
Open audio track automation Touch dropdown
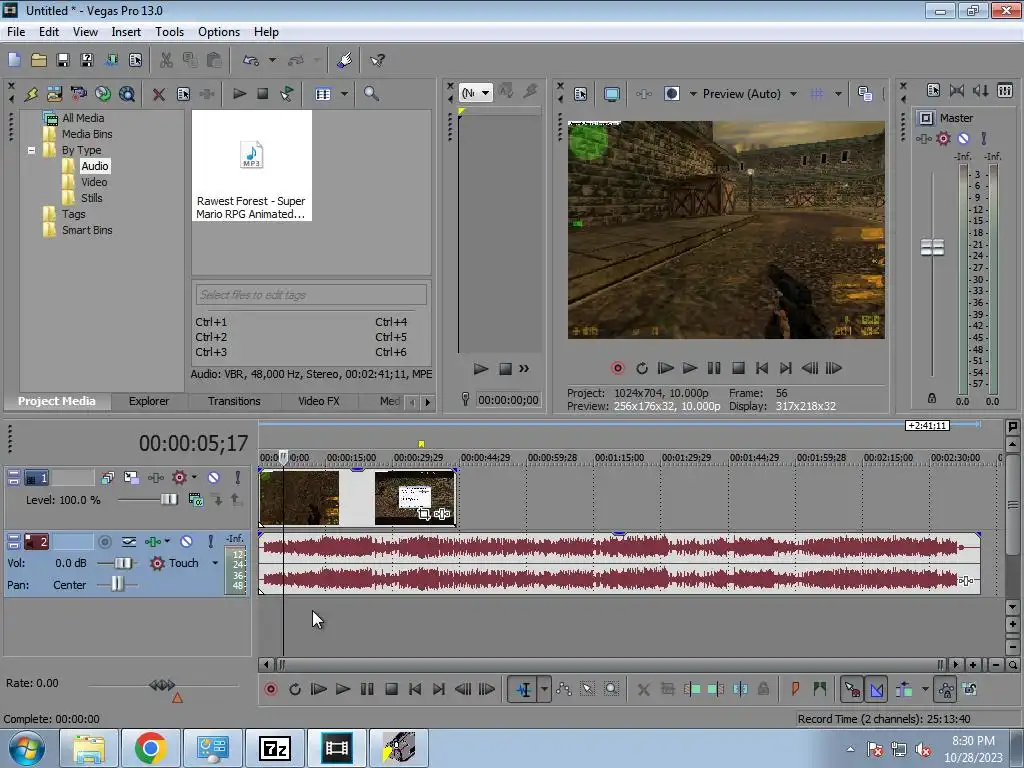point(214,563)
